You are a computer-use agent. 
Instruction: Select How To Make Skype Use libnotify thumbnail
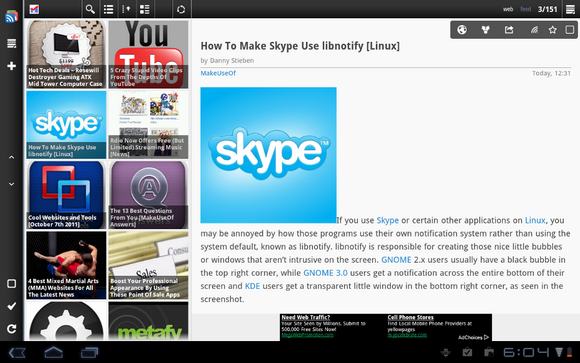pyautogui.click(x=66, y=125)
